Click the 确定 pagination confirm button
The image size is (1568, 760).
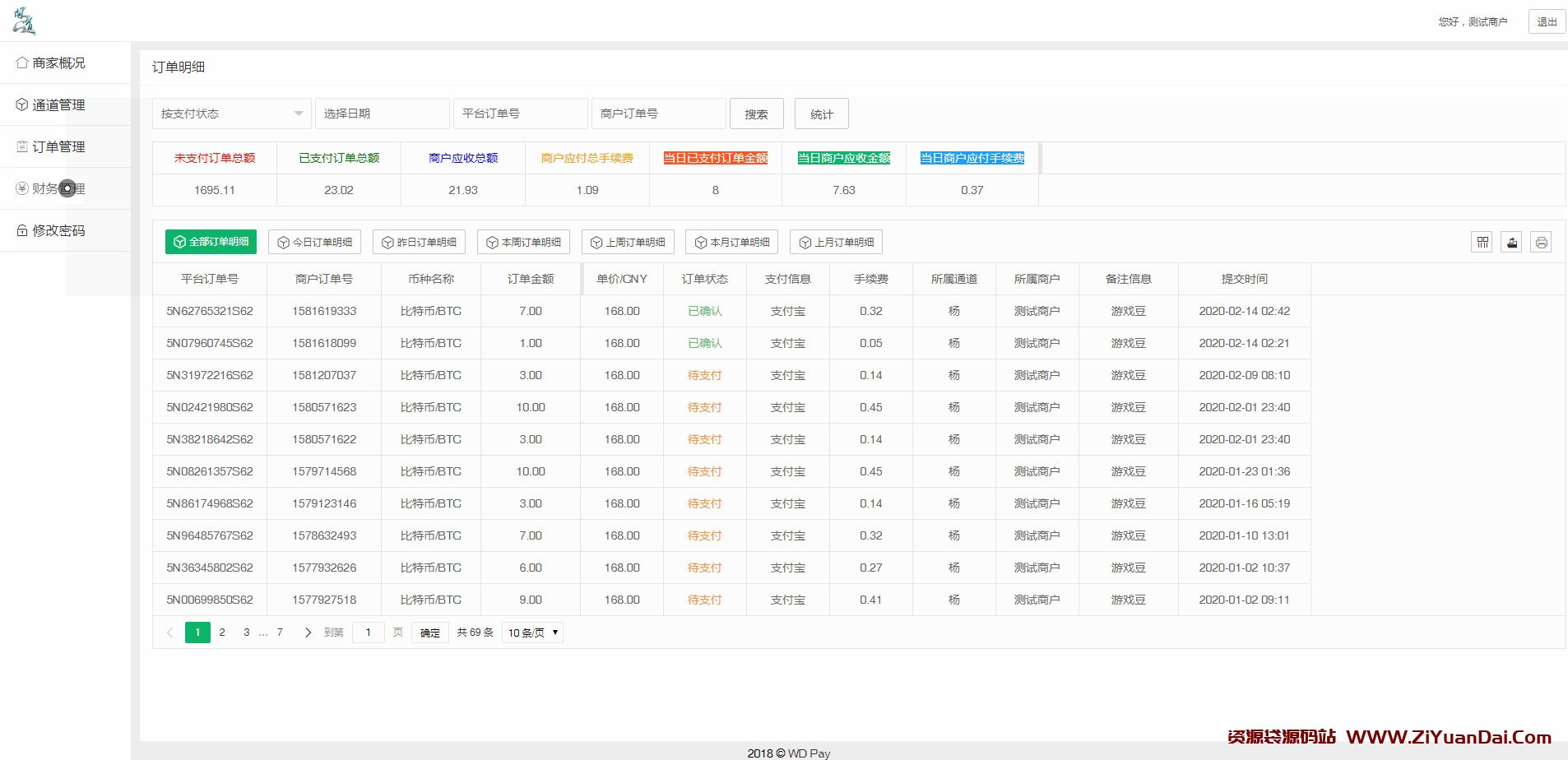[429, 633]
